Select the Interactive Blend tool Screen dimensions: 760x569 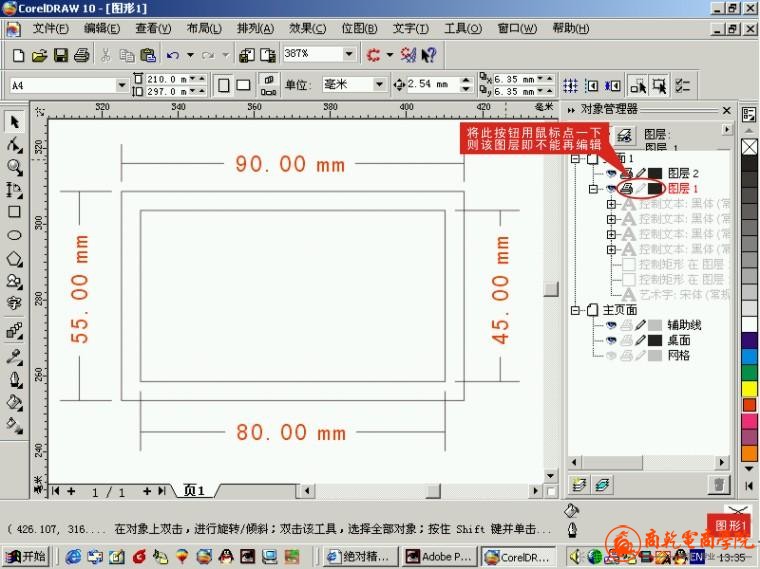pos(15,330)
